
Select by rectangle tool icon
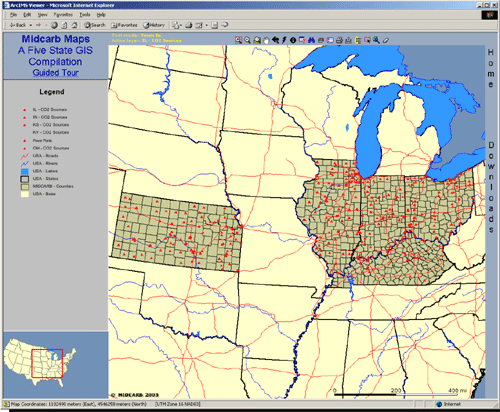pyautogui.click(x=367, y=40)
